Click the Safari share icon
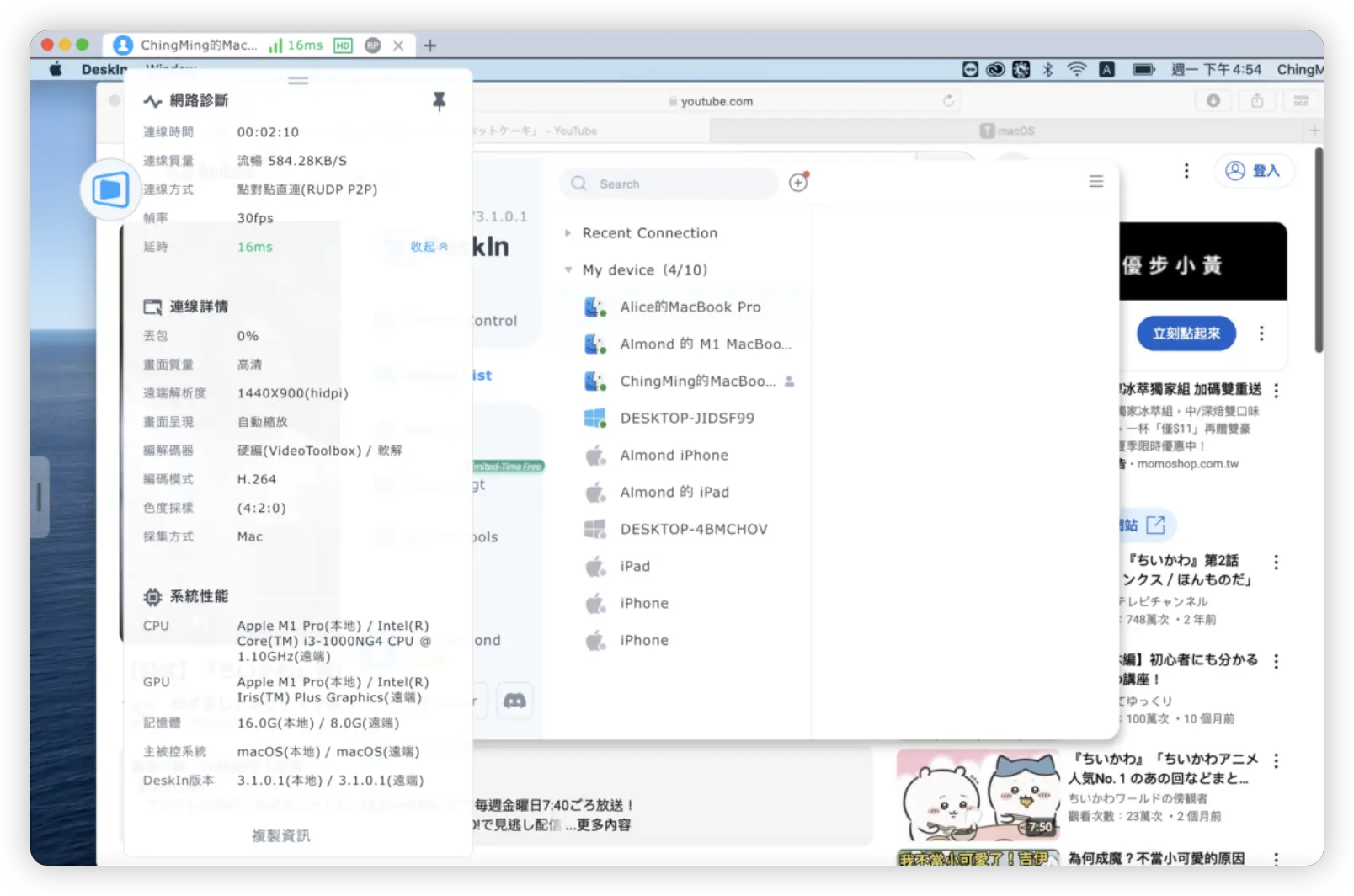This screenshot has height=896, width=1354. coord(1257,101)
